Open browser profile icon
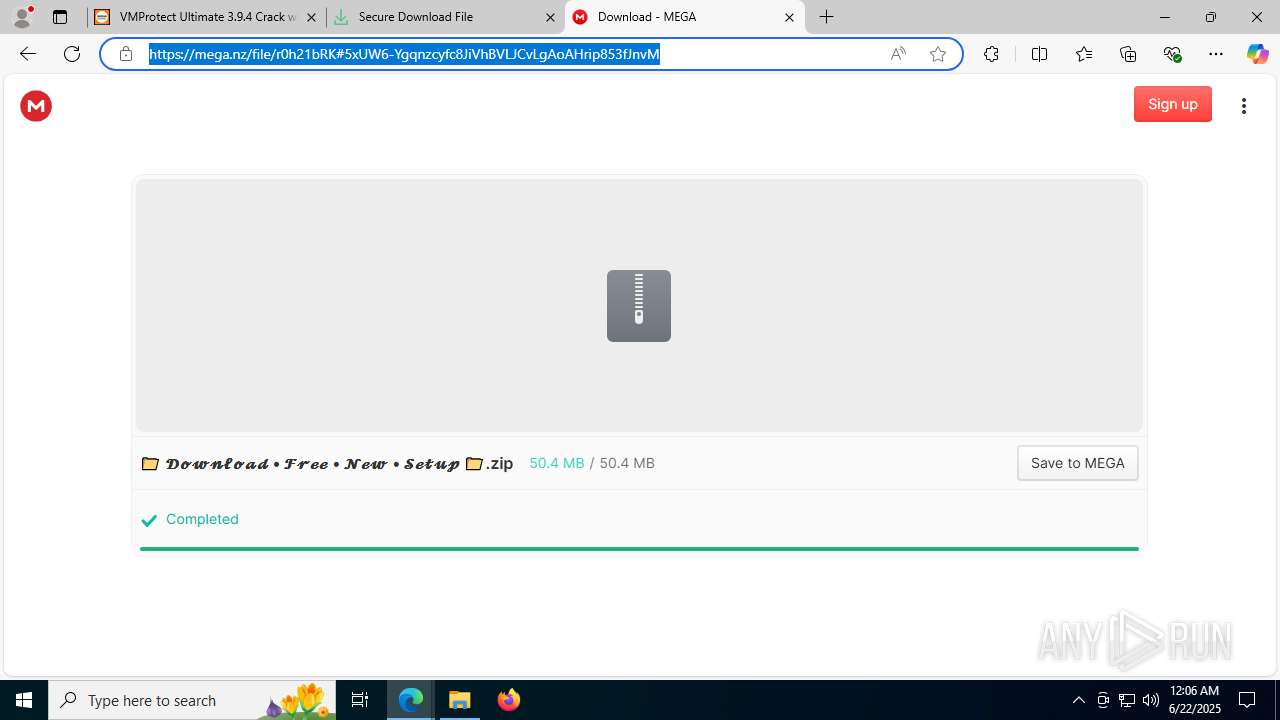 coord(22,17)
